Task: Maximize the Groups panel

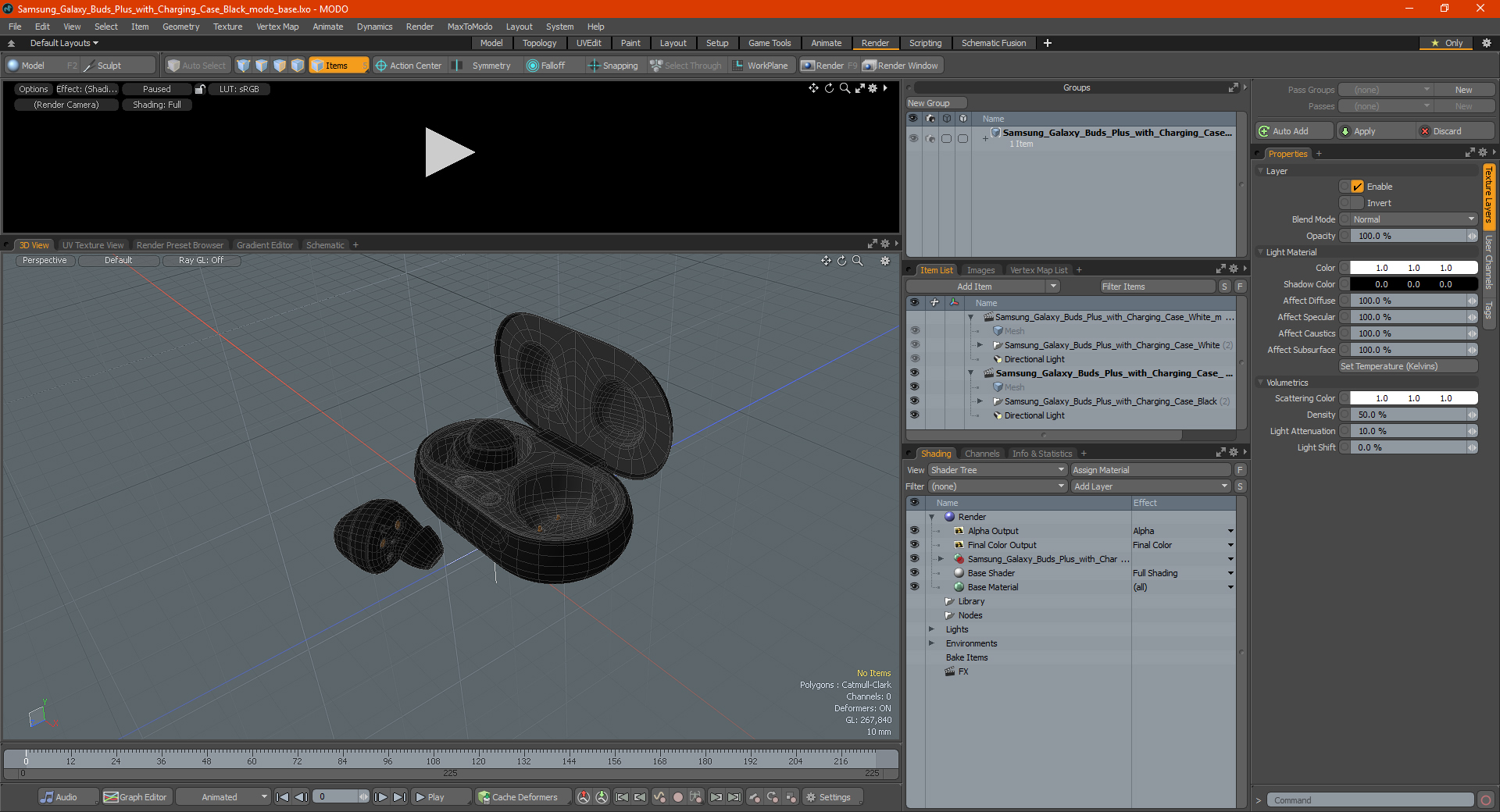Action: click(1234, 87)
